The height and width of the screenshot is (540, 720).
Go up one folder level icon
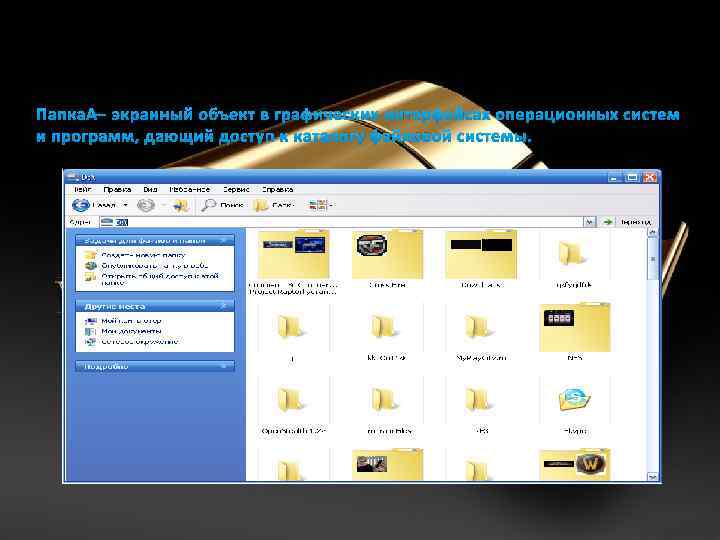[x=181, y=206]
